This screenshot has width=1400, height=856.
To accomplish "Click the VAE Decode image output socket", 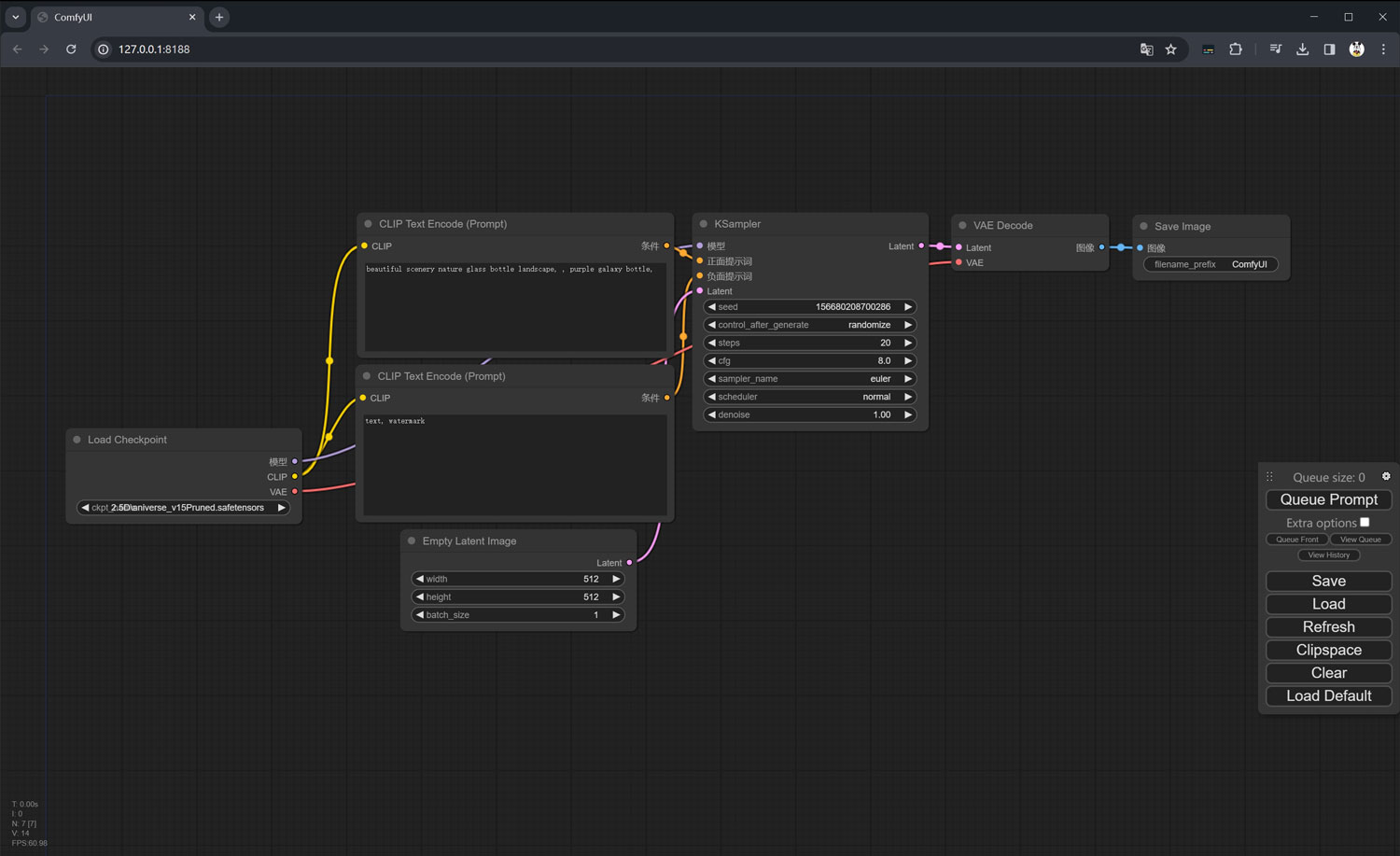I will pos(1101,247).
